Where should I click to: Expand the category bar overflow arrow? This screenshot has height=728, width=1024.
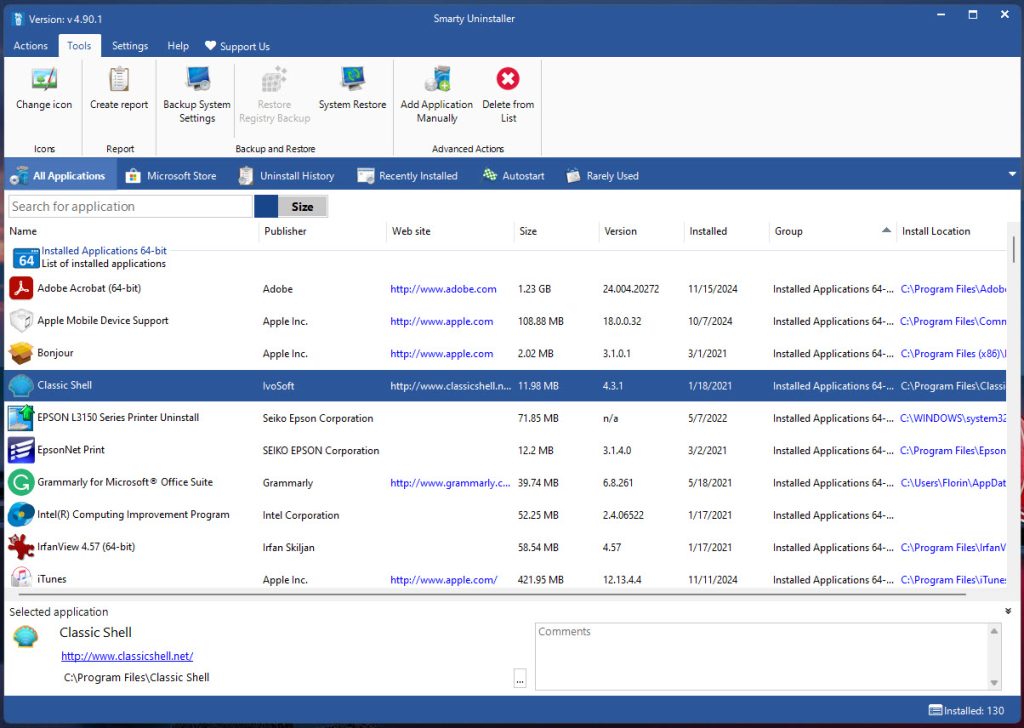pyautogui.click(x=1012, y=175)
